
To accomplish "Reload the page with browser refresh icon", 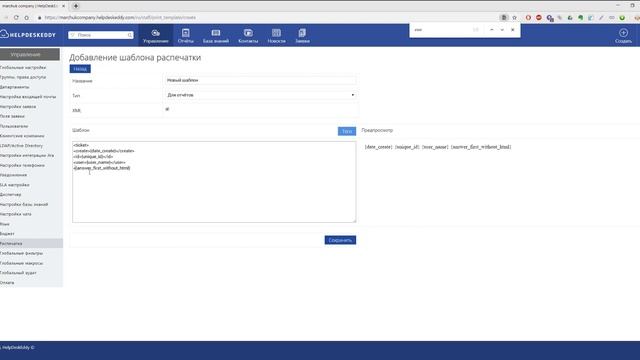I will pyautogui.click(x=16, y=18).
